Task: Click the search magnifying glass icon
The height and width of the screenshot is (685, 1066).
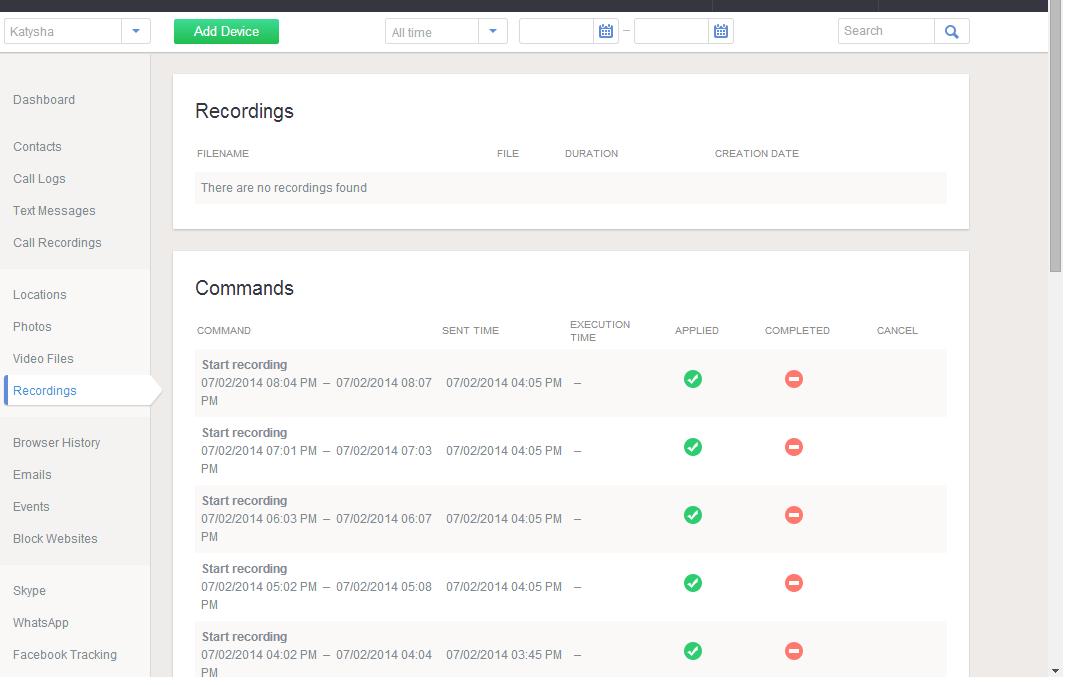Action: coord(952,32)
